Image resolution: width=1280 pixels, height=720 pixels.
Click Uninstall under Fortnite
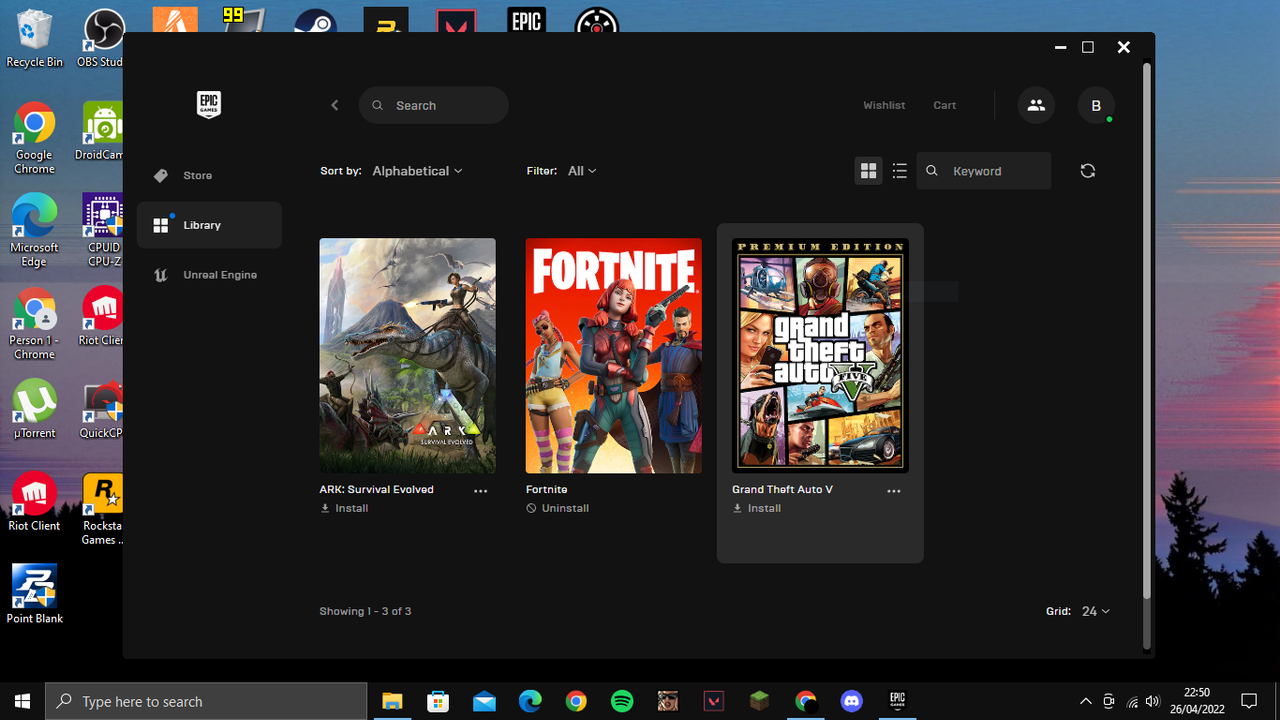558,508
